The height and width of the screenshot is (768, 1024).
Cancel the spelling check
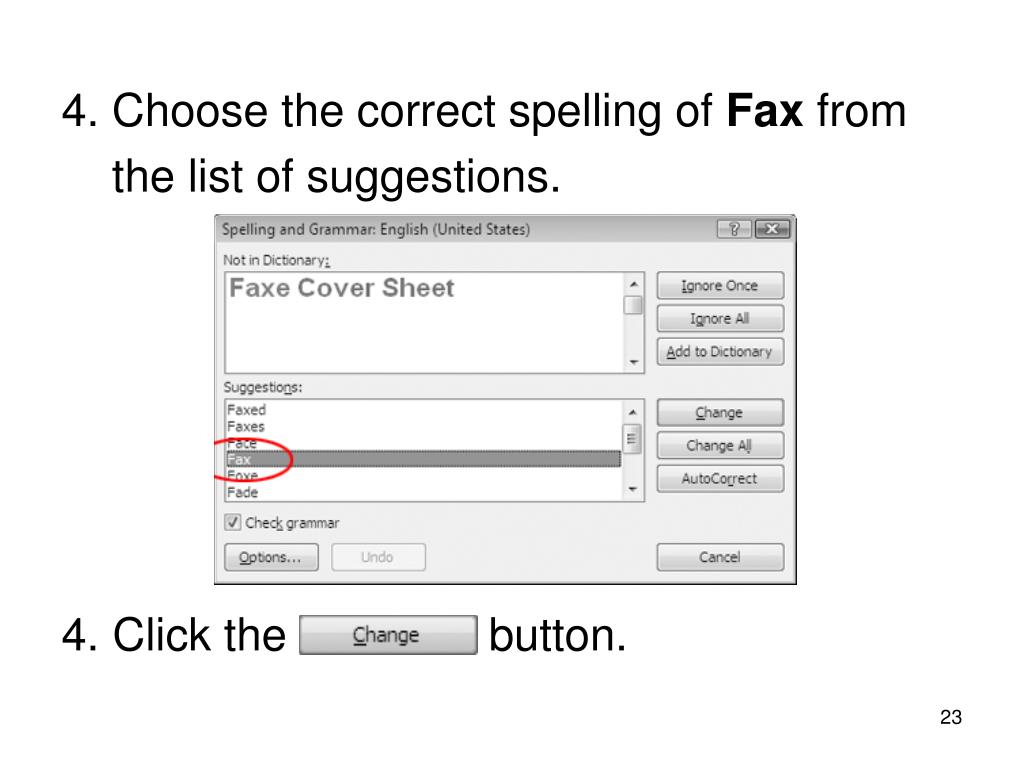pyautogui.click(x=720, y=557)
